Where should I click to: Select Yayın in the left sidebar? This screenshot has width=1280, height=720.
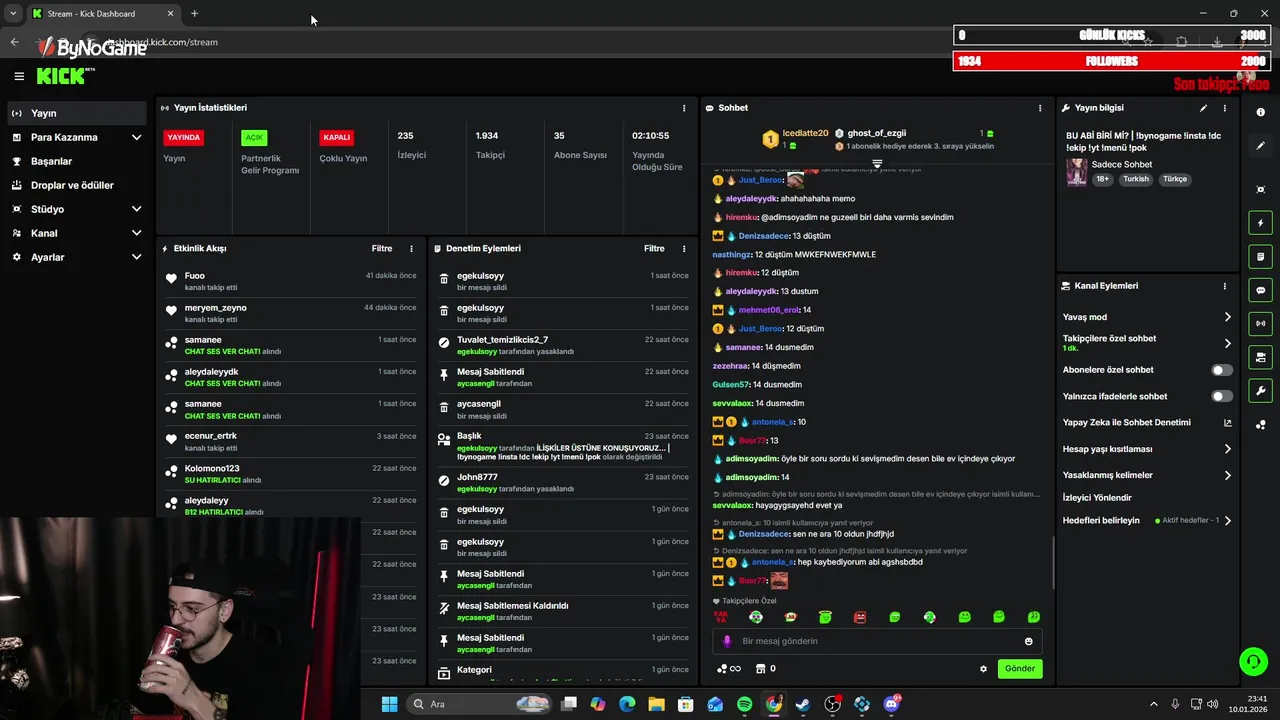76,113
